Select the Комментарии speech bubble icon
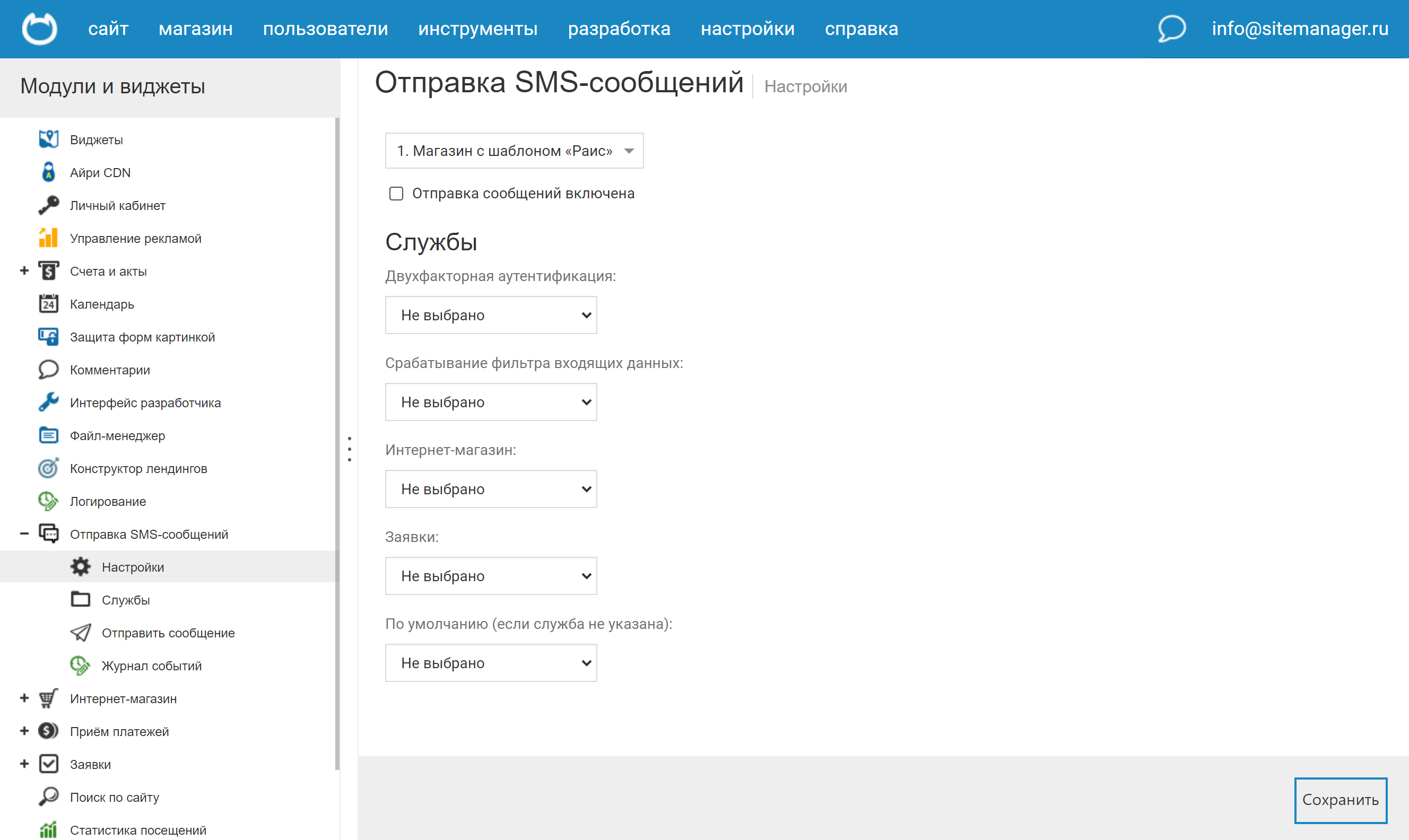Screen dimensions: 1409x840 click(48, 370)
